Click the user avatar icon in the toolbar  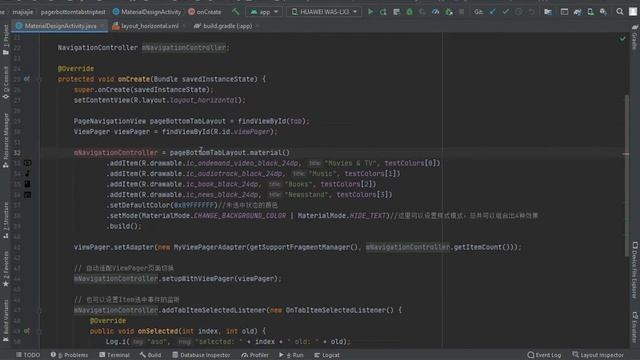coord(633,12)
